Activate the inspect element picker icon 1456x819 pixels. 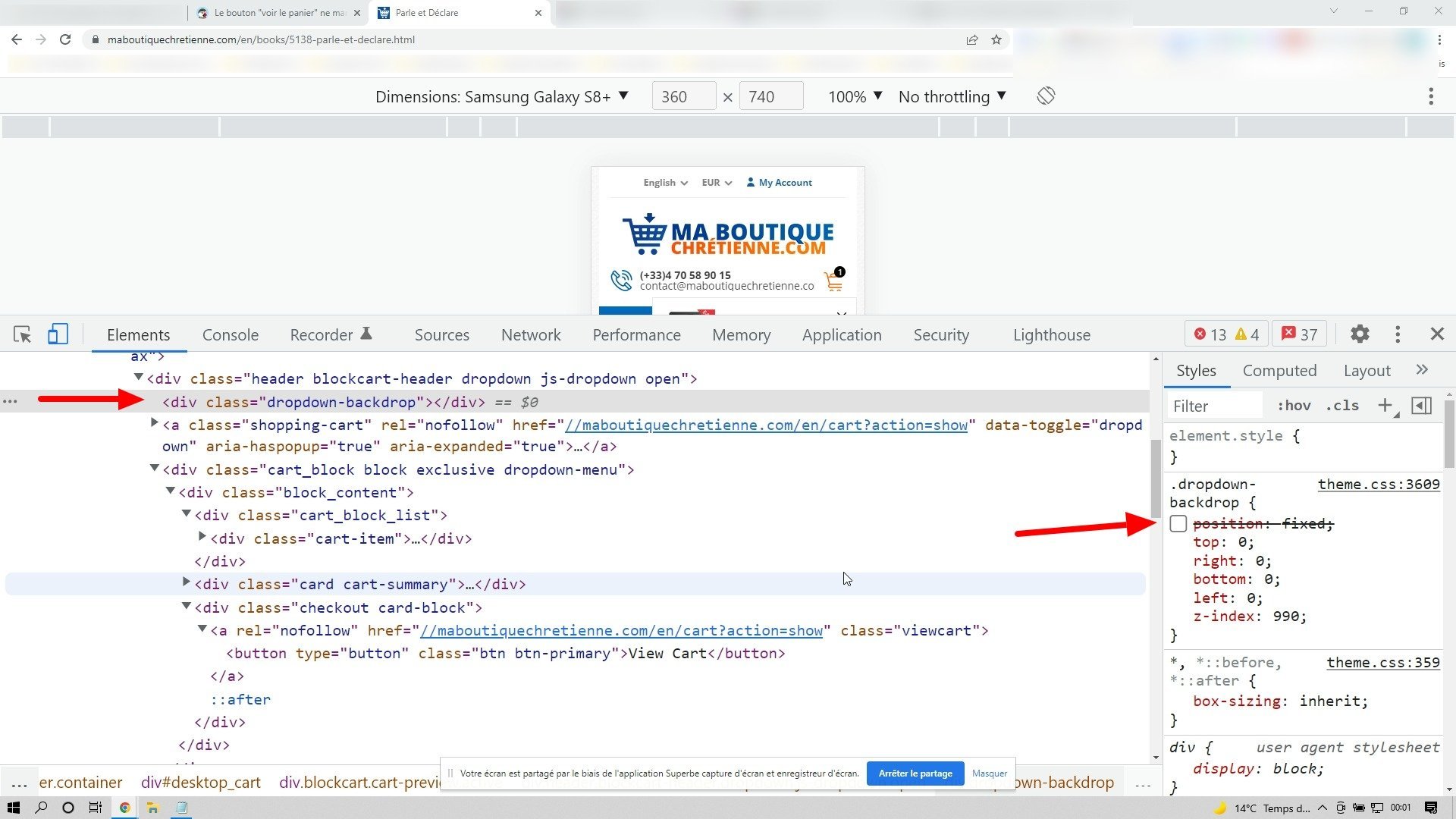(x=22, y=334)
